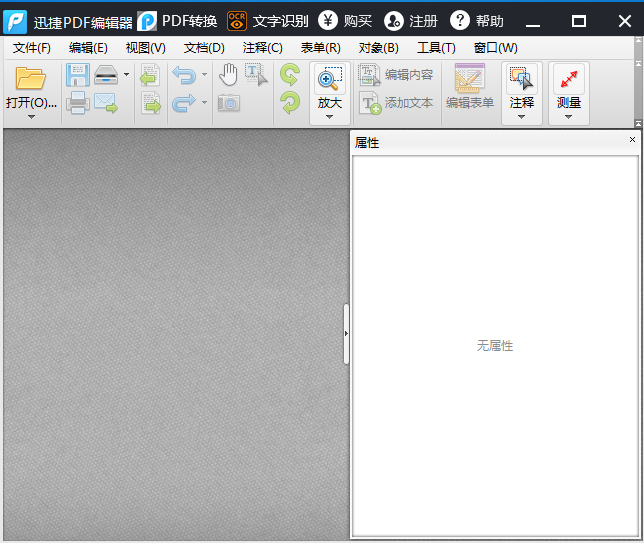
Task: Open the scanner dropdown arrow
Action: (126, 75)
